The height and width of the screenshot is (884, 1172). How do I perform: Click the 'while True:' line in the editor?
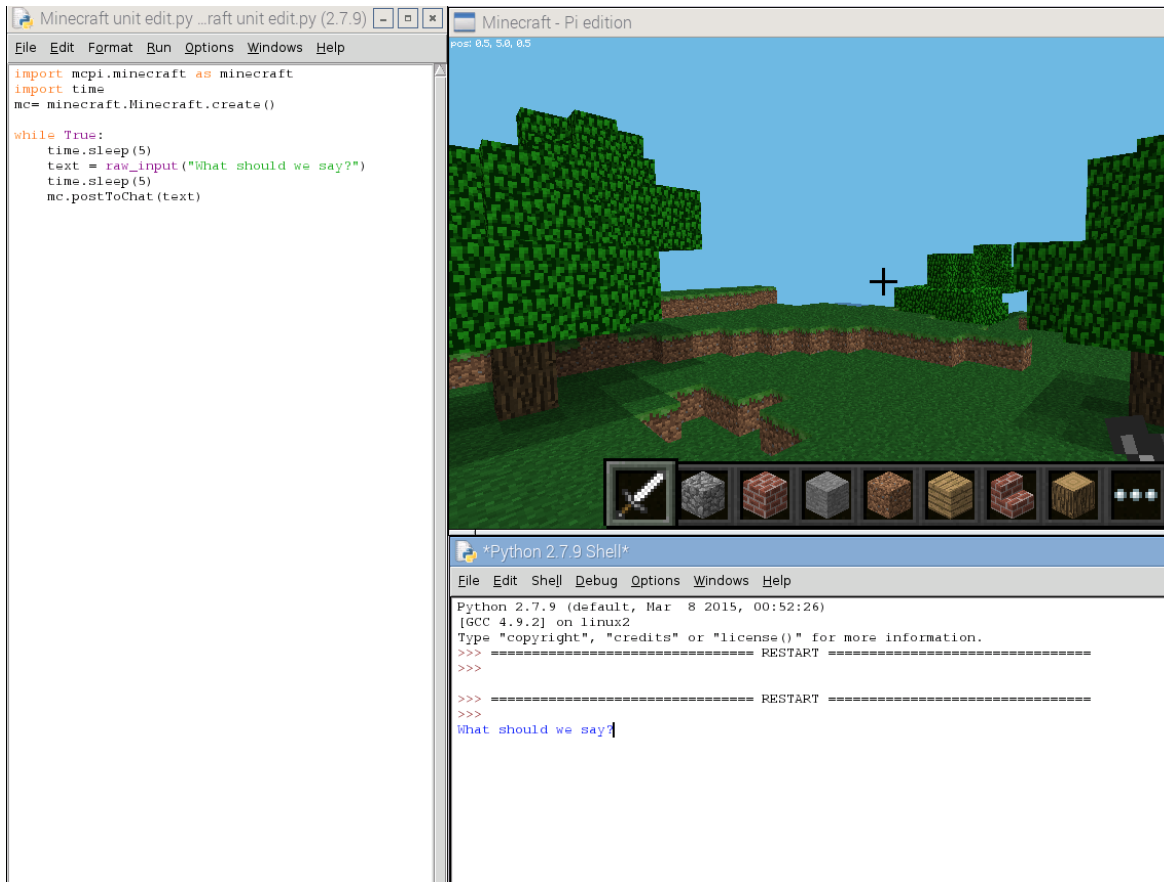pos(58,135)
